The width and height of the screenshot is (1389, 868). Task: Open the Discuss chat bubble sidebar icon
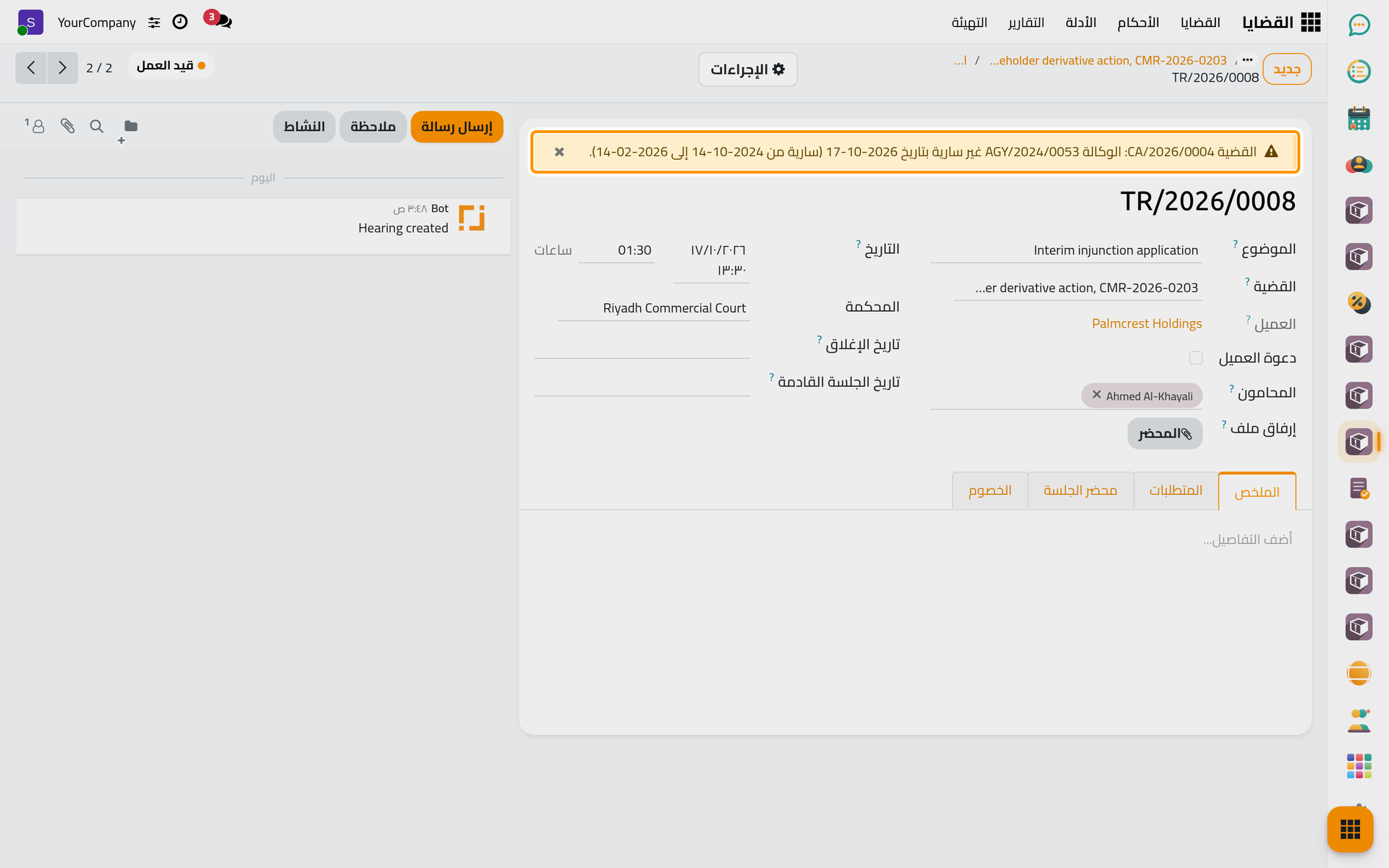click(1359, 25)
